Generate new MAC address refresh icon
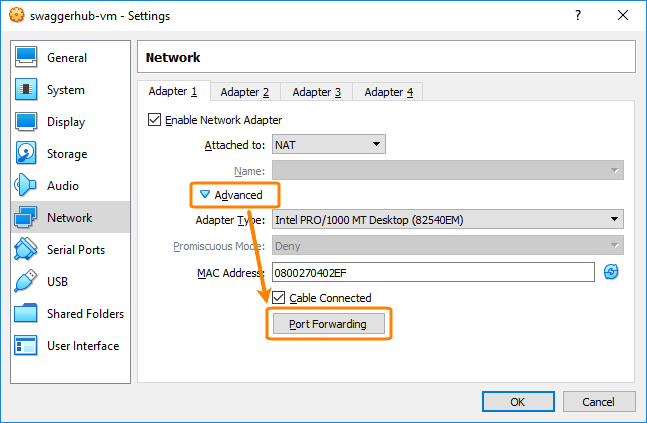 coord(611,272)
